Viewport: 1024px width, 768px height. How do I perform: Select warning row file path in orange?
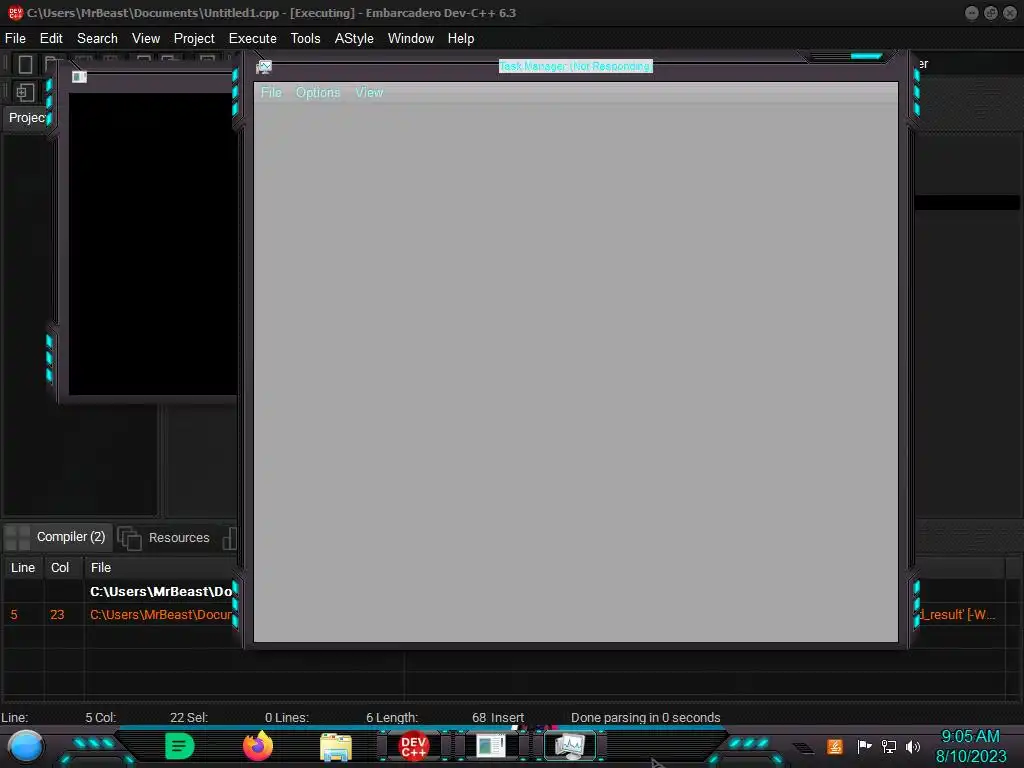coord(161,615)
